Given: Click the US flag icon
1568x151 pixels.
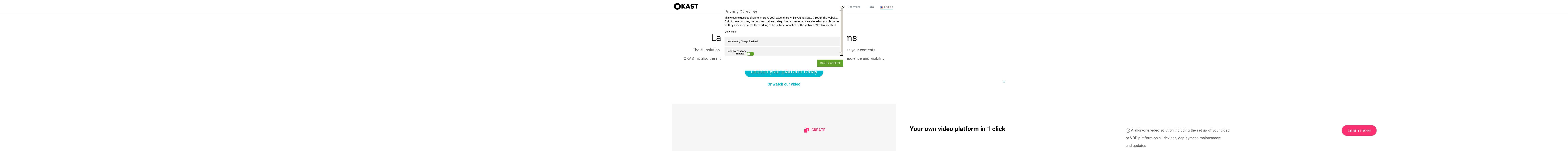Looking at the screenshot, I should (x=881, y=7).
